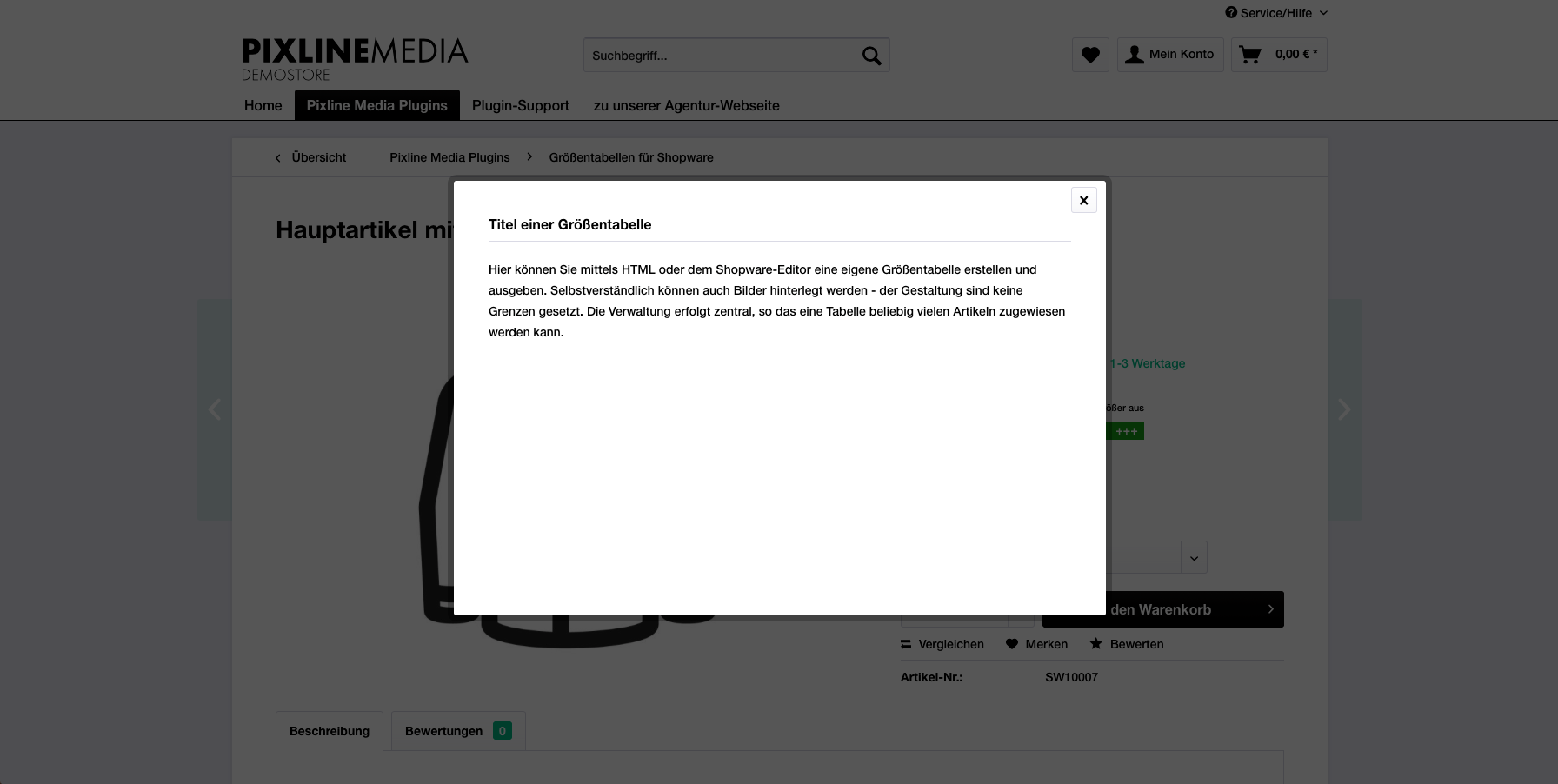The height and width of the screenshot is (784, 1558).
Task: Click the Vergleichen compare link
Action: 942,644
